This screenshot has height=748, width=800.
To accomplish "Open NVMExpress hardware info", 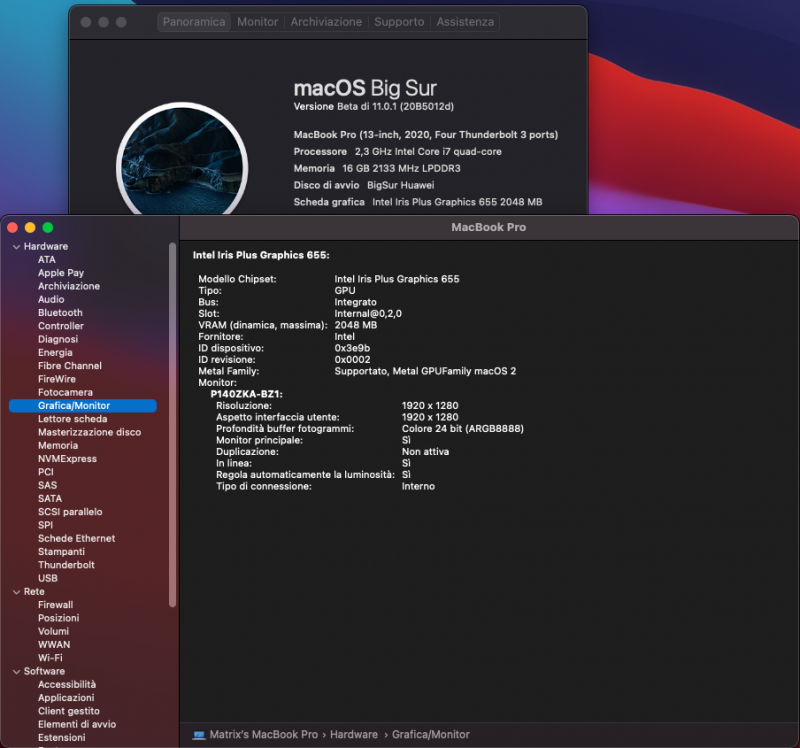I will click(x=67, y=459).
